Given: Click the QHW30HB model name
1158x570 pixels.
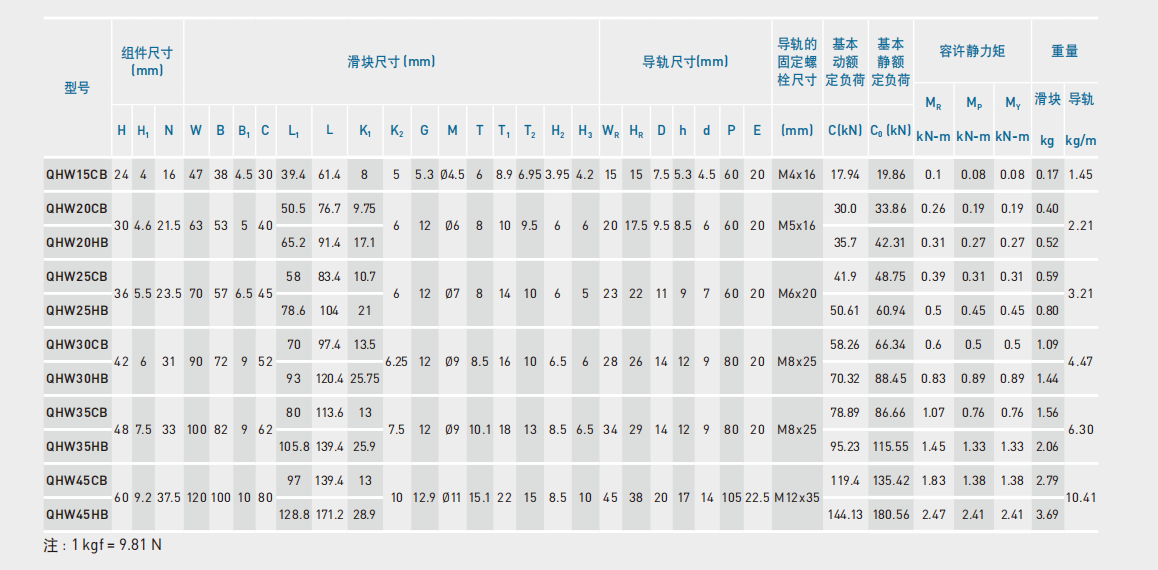Looking at the screenshot, I should (77, 379).
